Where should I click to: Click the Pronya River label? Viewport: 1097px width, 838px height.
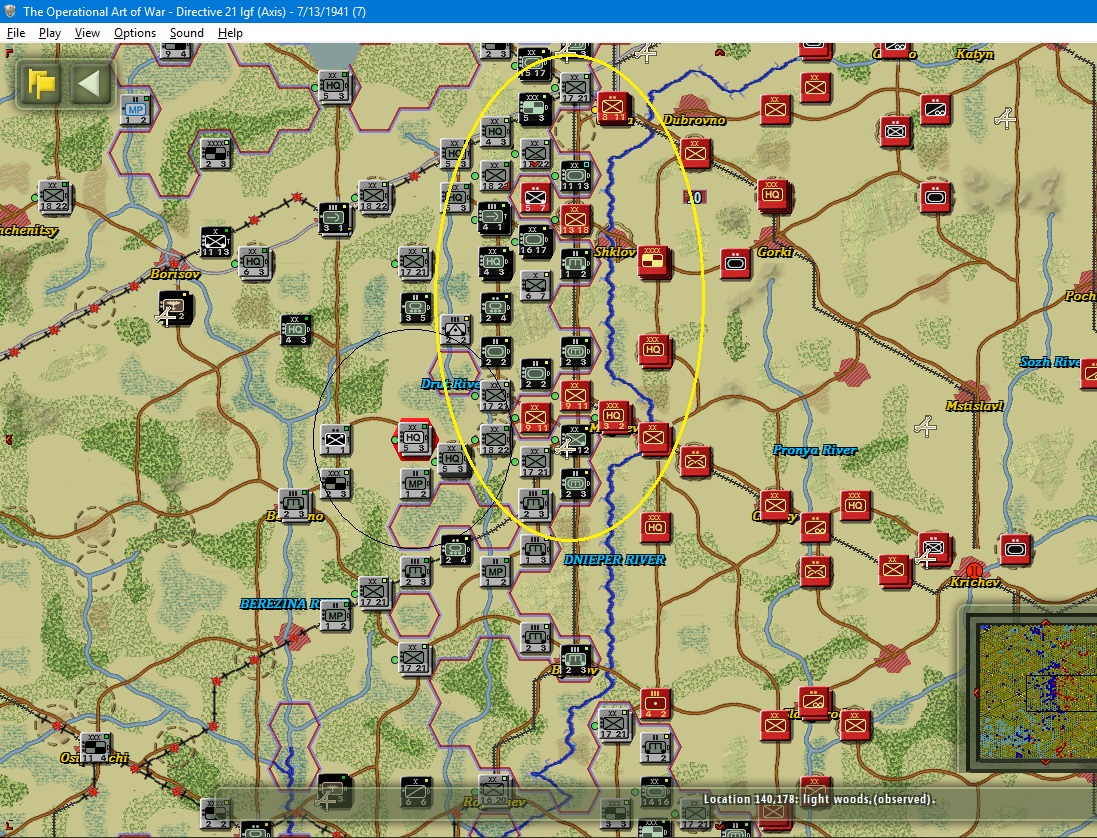pyautogui.click(x=814, y=450)
